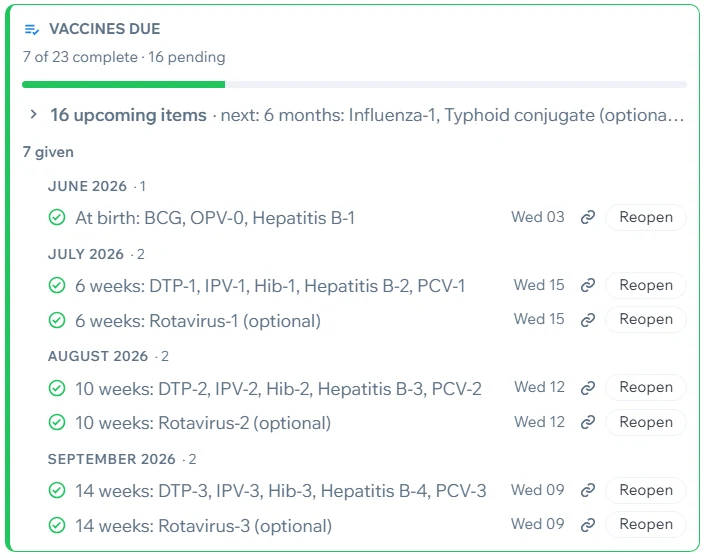Image resolution: width=708 pixels, height=558 pixels.
Task: Click '14 weeks: Rotavirus-3 (optional)' text
Action: point(203,526)
